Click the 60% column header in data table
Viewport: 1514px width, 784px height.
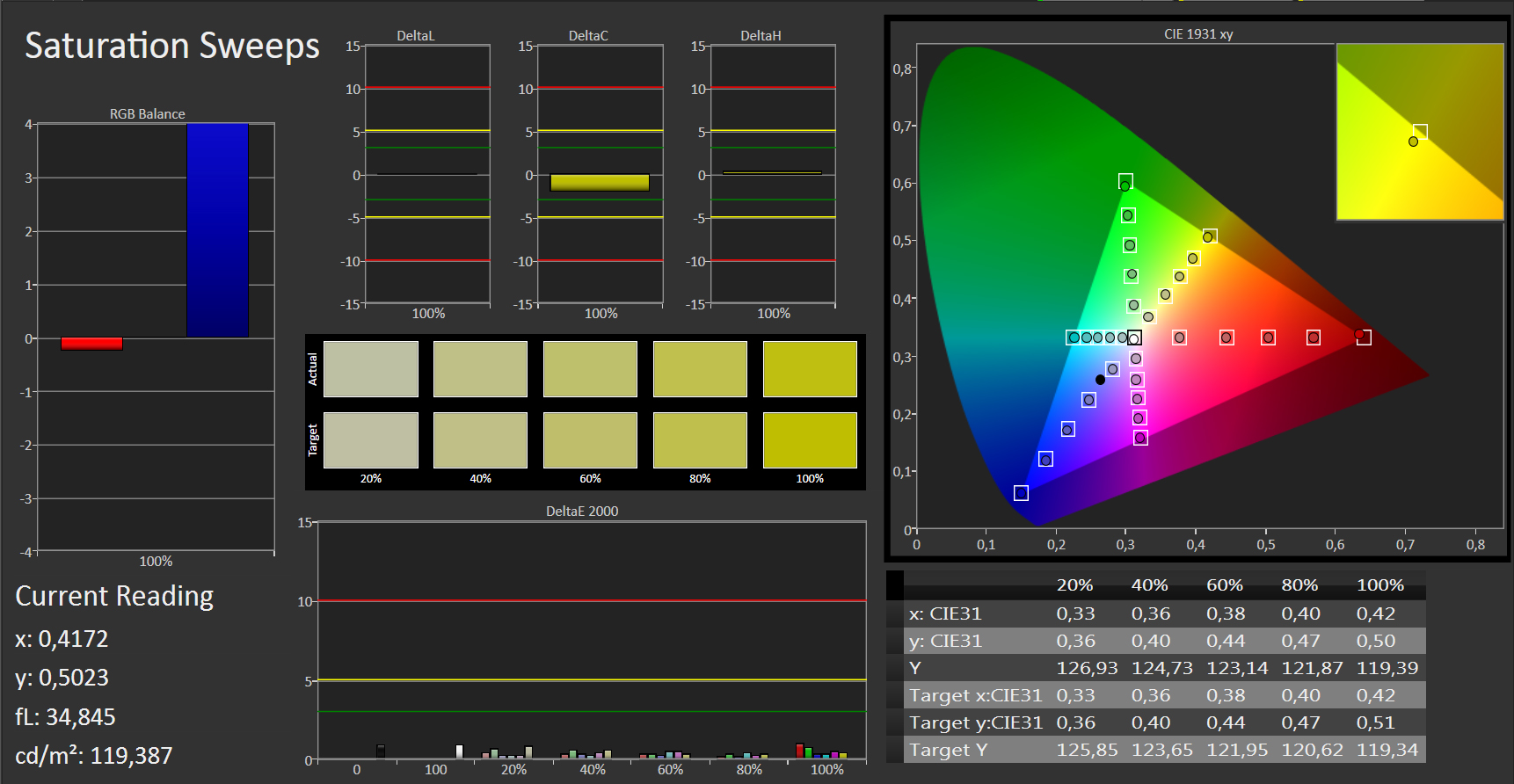1224,585
